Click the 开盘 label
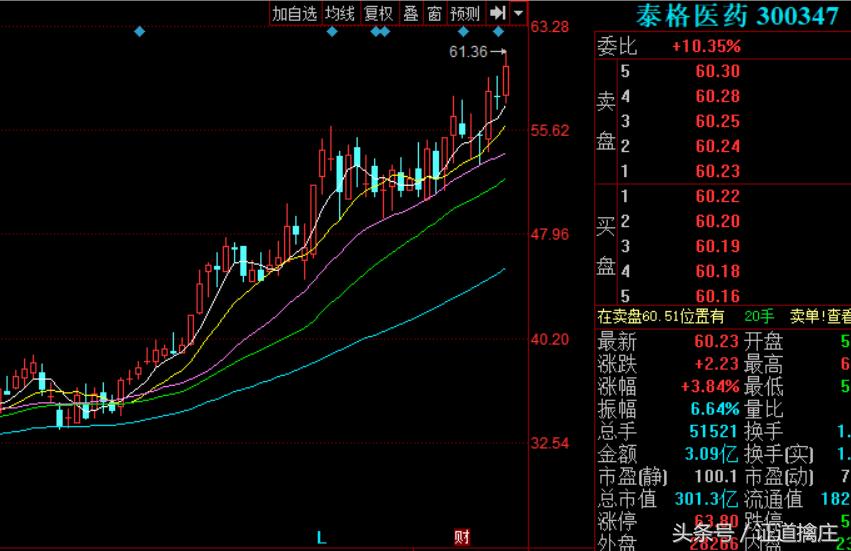 [764, 341]
